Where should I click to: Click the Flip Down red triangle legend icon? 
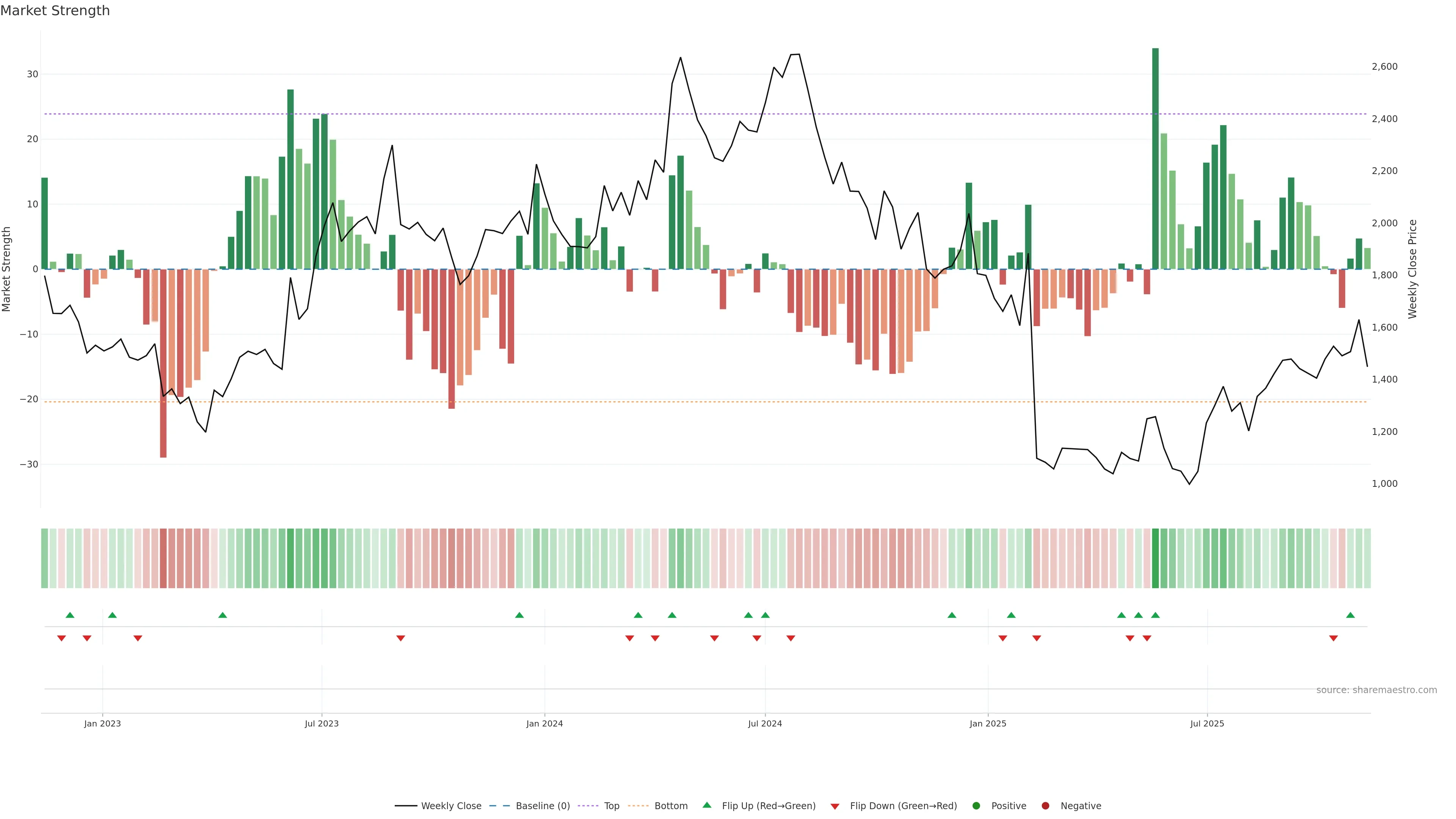pos(835,806)
